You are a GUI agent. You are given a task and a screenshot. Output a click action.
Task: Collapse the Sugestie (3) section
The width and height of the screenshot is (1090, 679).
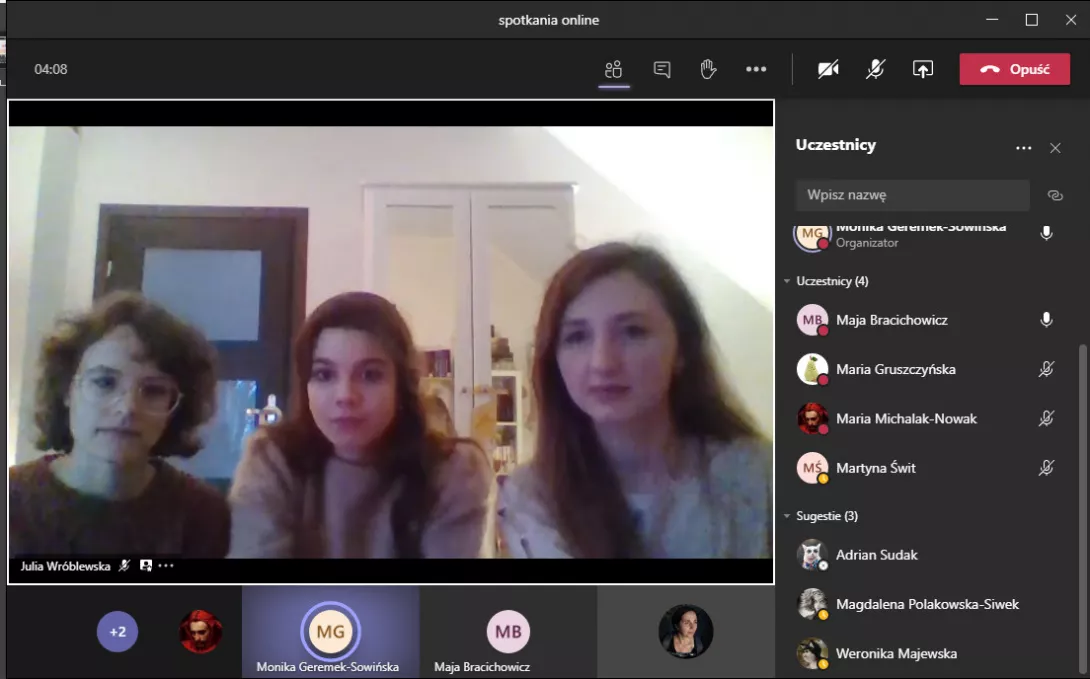(788, 516)
